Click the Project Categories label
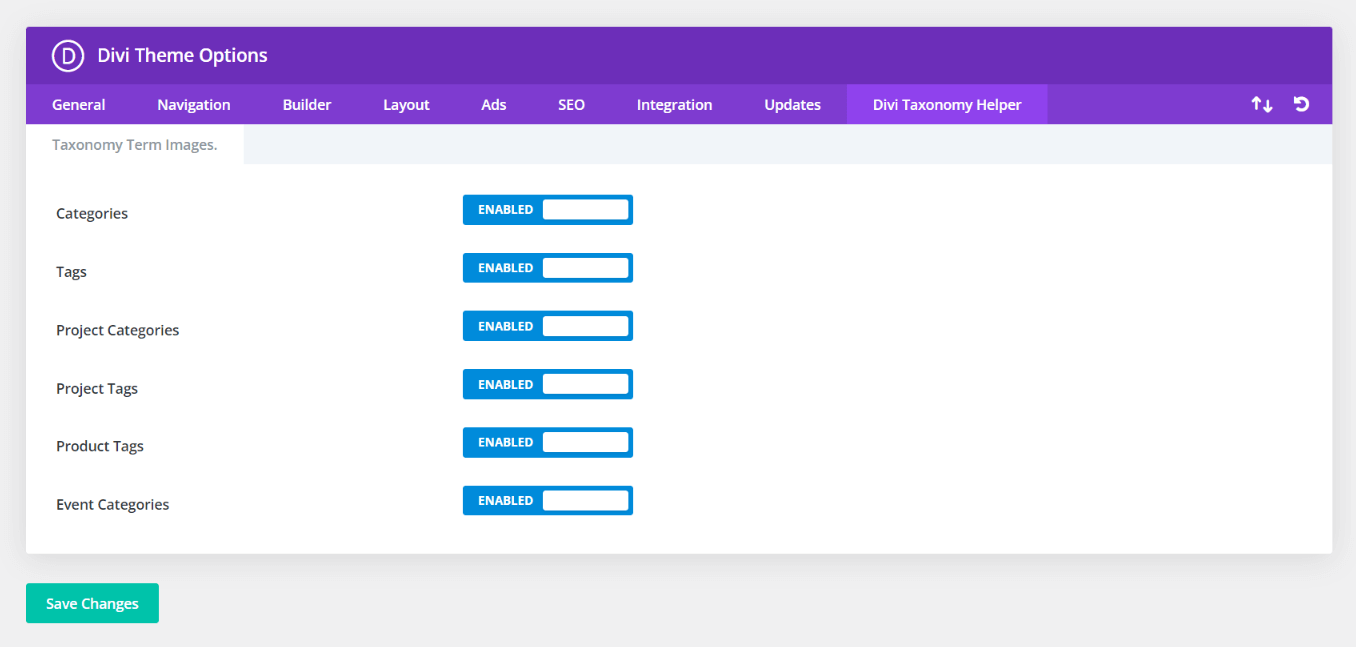The image size is (1356, 647). (x=118, y=330)
